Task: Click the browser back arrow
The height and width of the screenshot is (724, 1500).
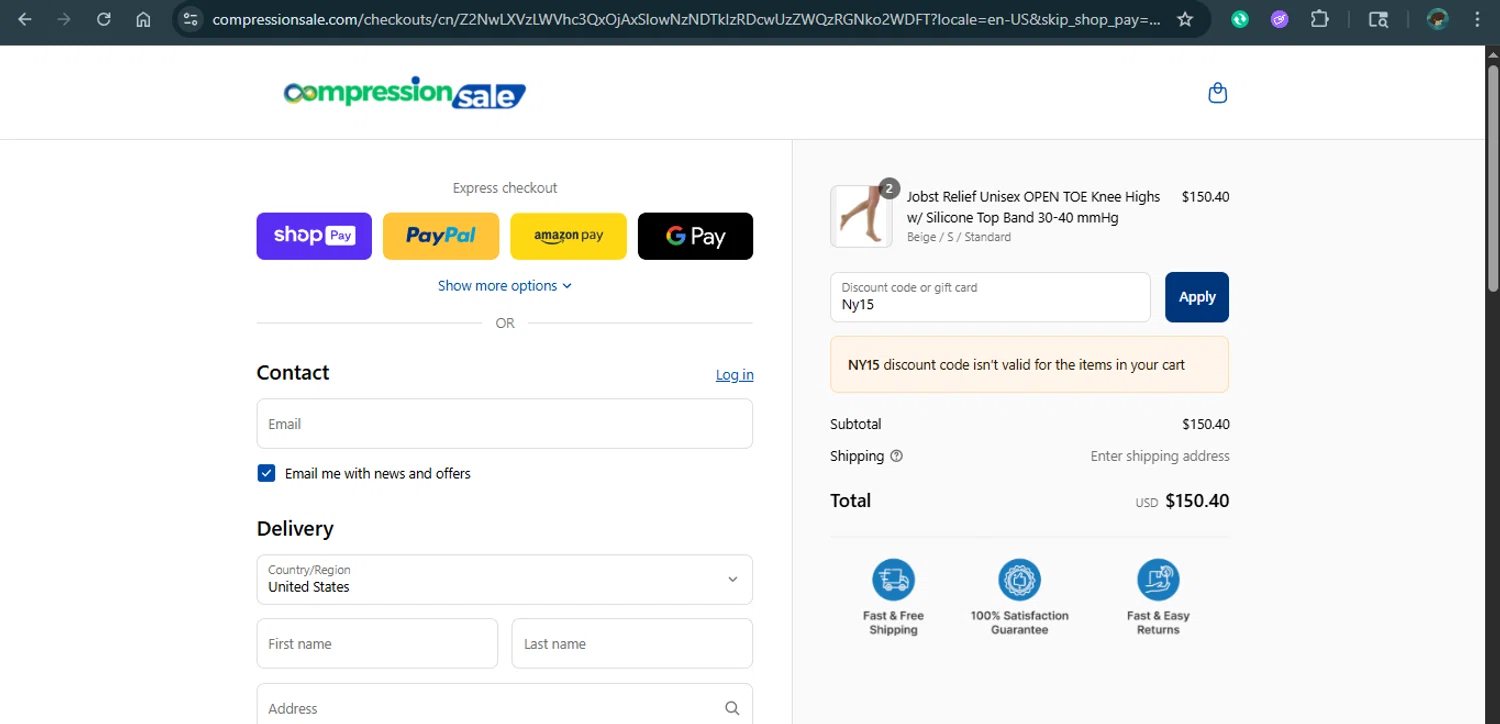Action: click(25, 19)
